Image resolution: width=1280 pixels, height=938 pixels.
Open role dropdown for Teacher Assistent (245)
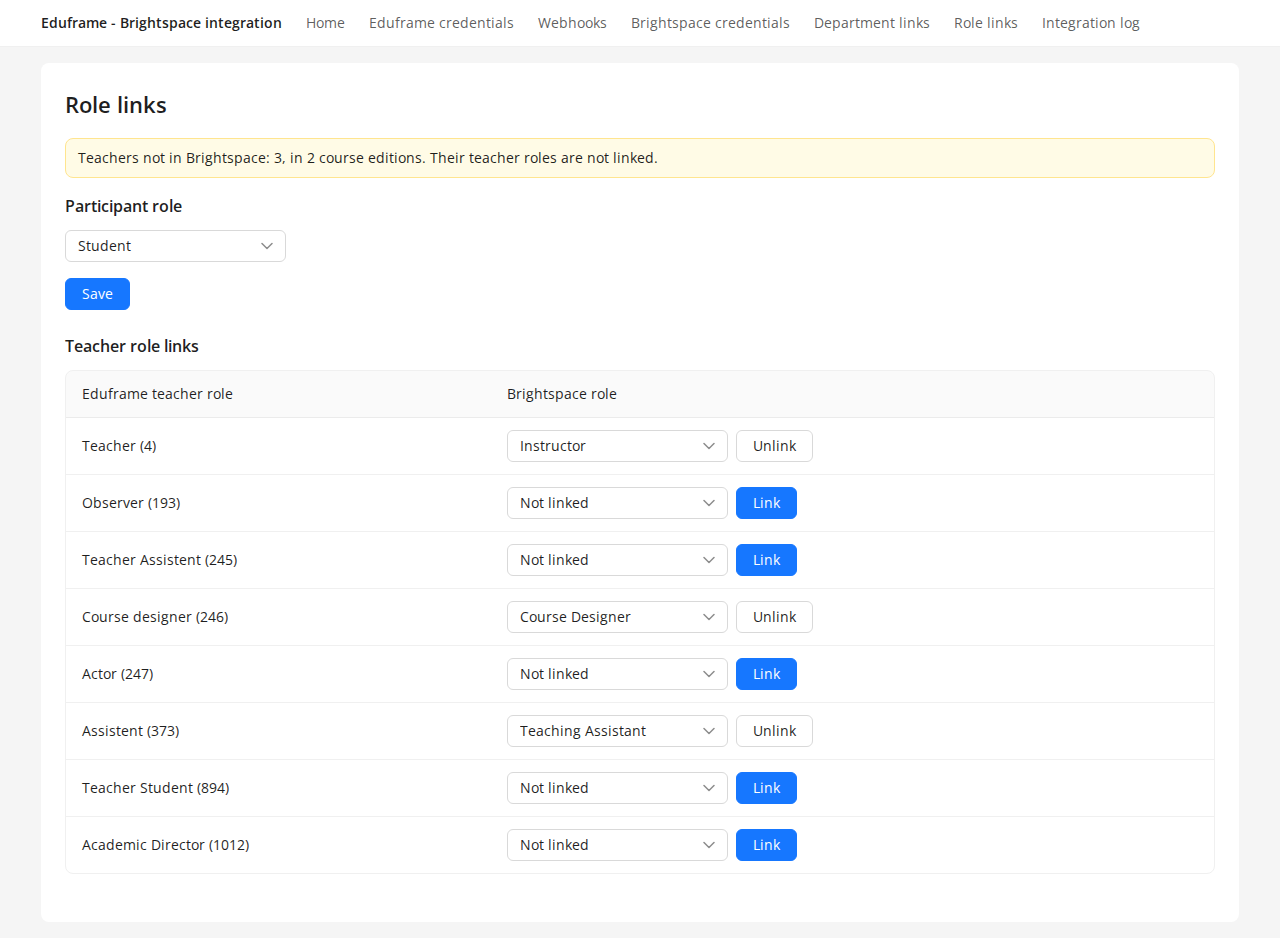coord(617,560)
